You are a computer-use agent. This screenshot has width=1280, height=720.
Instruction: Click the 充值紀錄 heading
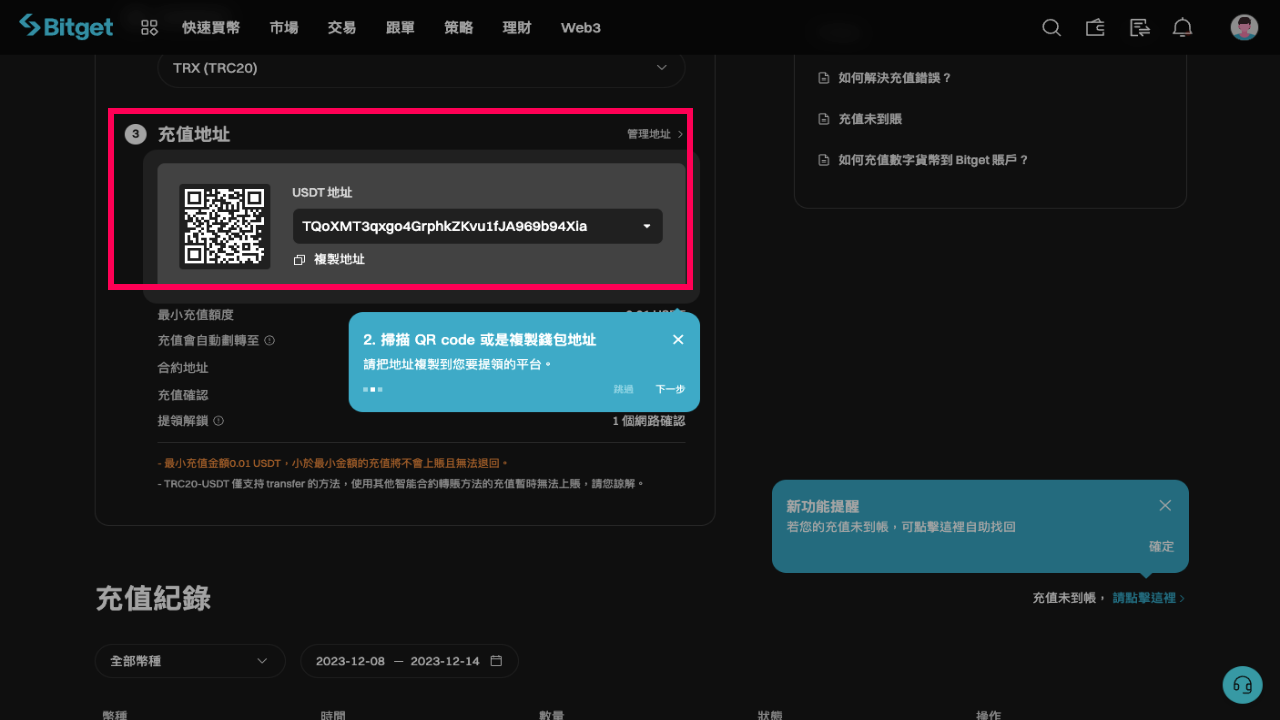153,598
